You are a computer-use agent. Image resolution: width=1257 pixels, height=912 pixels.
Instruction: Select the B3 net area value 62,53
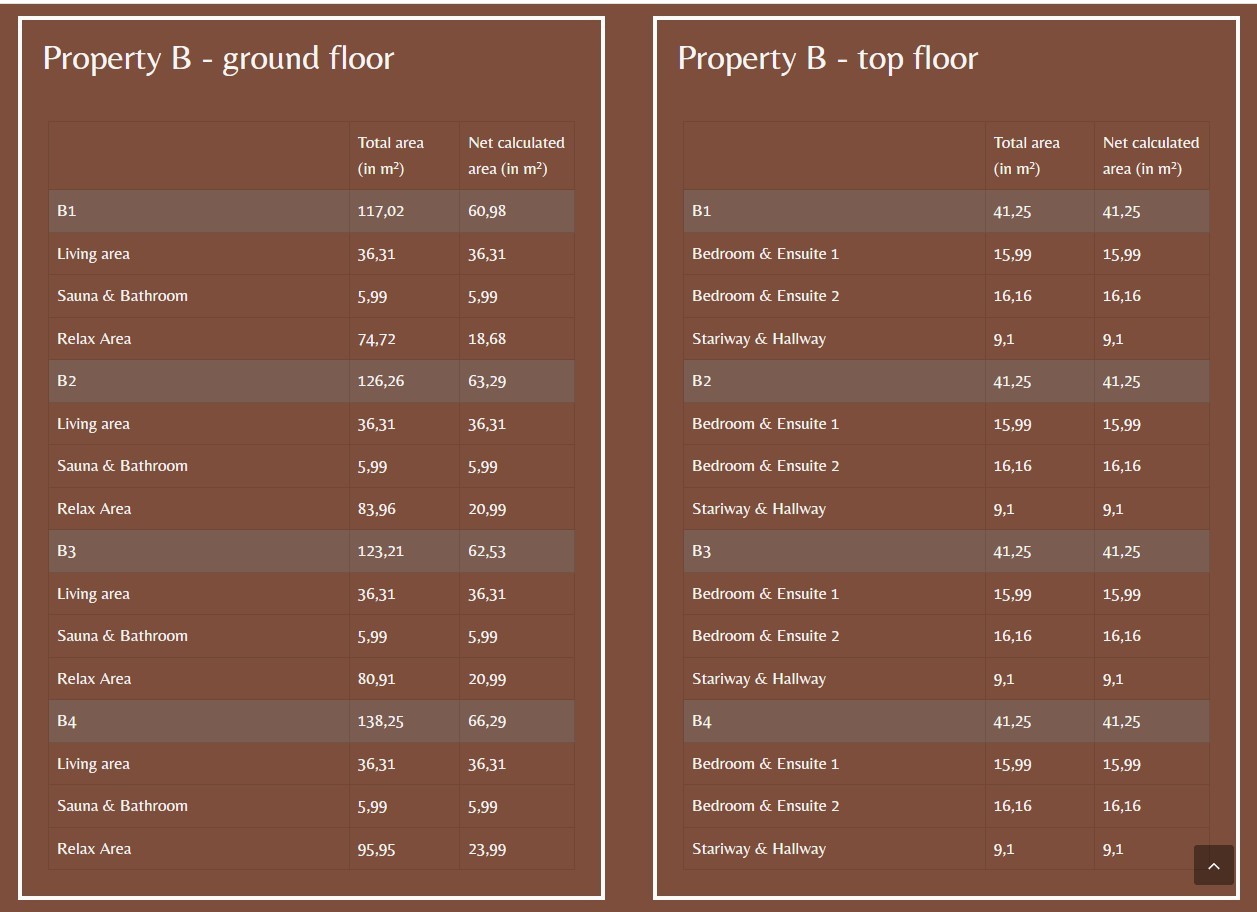(487, 551)
